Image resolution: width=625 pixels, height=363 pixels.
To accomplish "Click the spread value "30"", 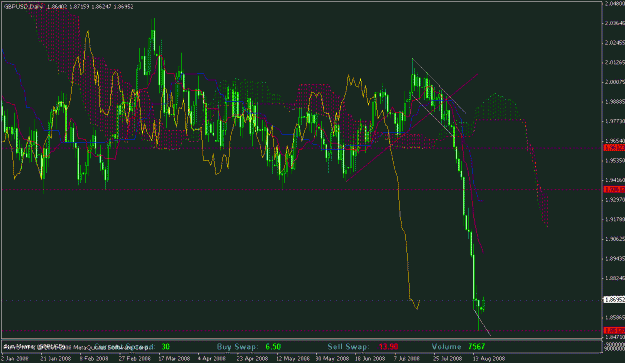I will (x=165, y=347).
